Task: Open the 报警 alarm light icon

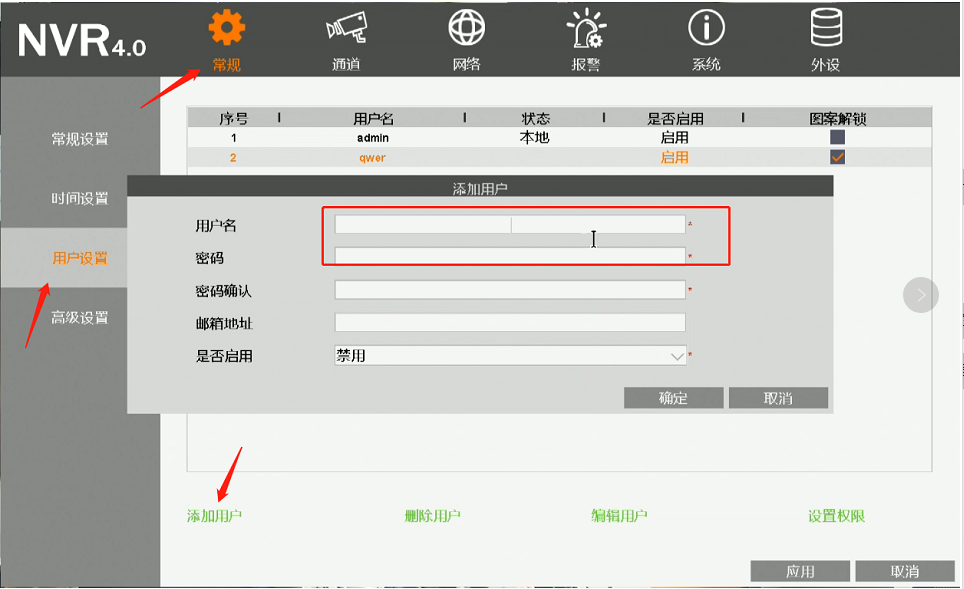Action: click(x=586, y=28)
